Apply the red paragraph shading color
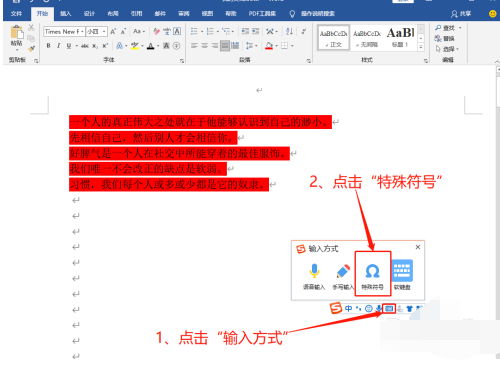This screenshot has height=366, width=500. pyautogui.click(x=269, y=46)
